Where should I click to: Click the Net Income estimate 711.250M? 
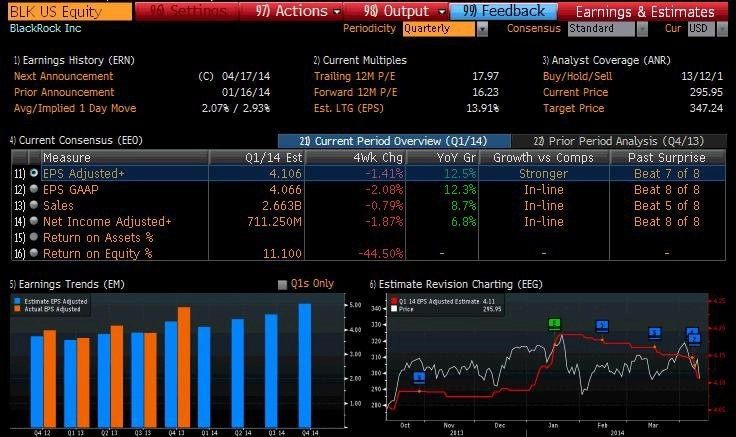point(275,222)
